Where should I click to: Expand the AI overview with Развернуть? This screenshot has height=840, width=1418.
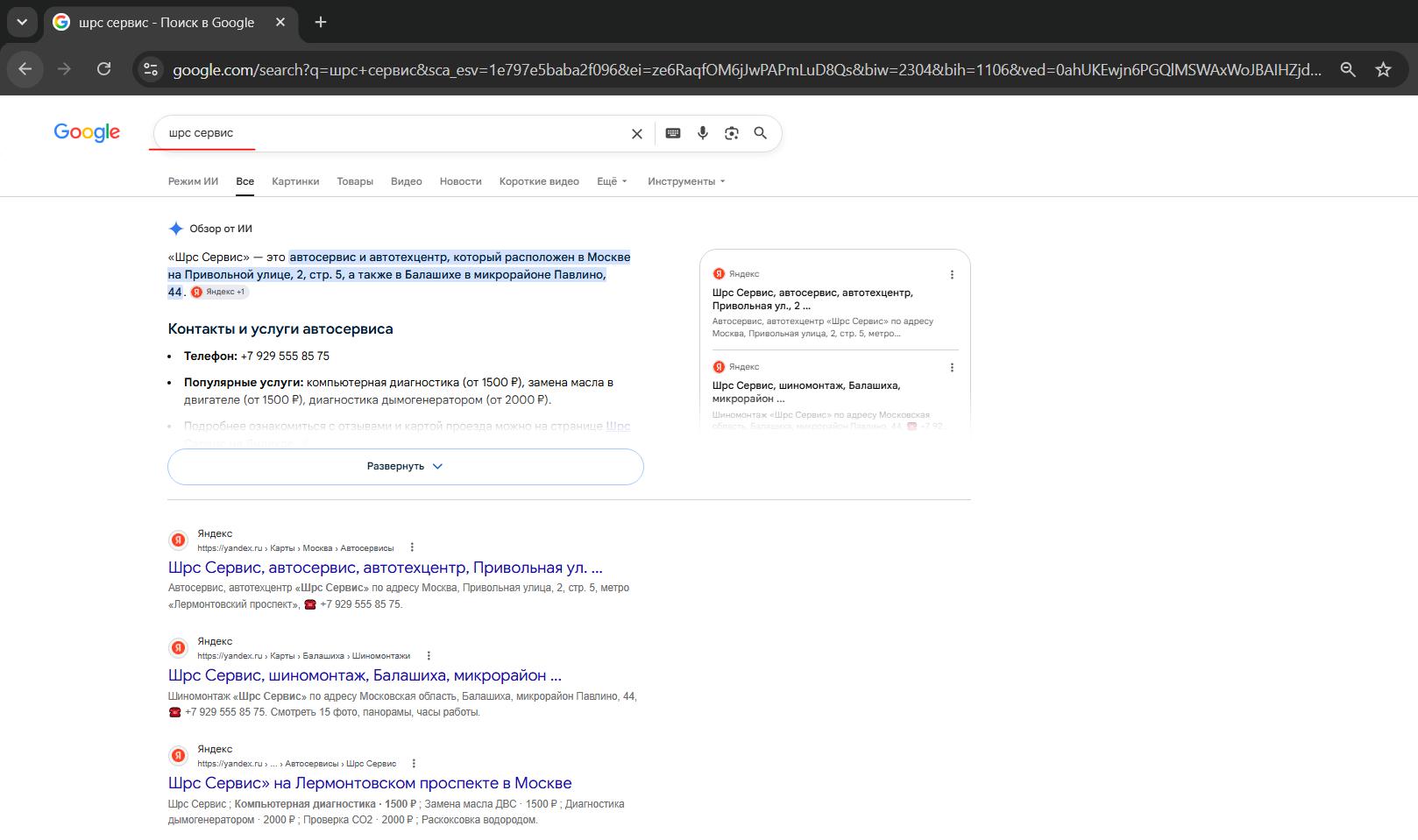pyautogui.click(x=406, y=466)
